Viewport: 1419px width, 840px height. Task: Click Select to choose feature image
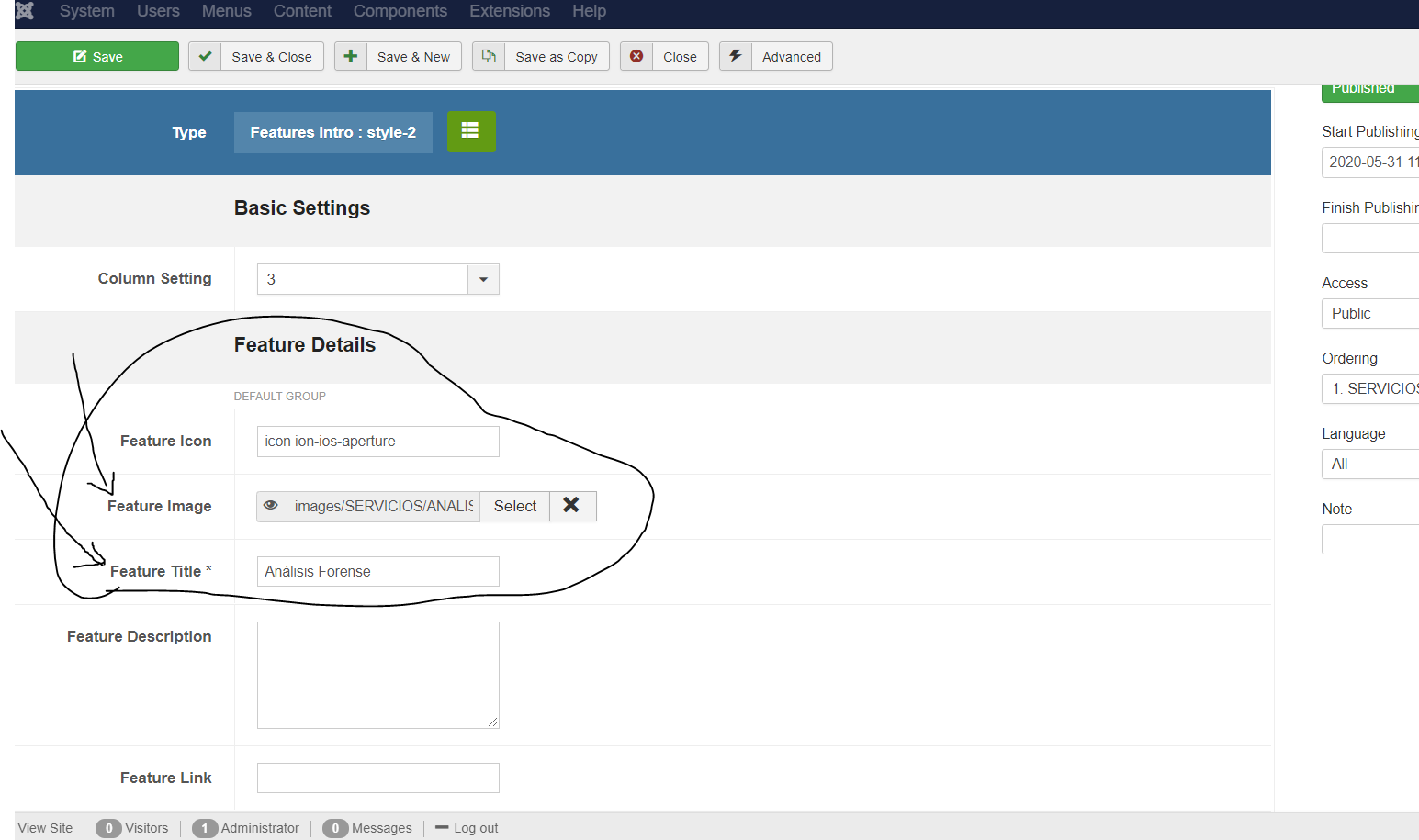pos(515,506)
